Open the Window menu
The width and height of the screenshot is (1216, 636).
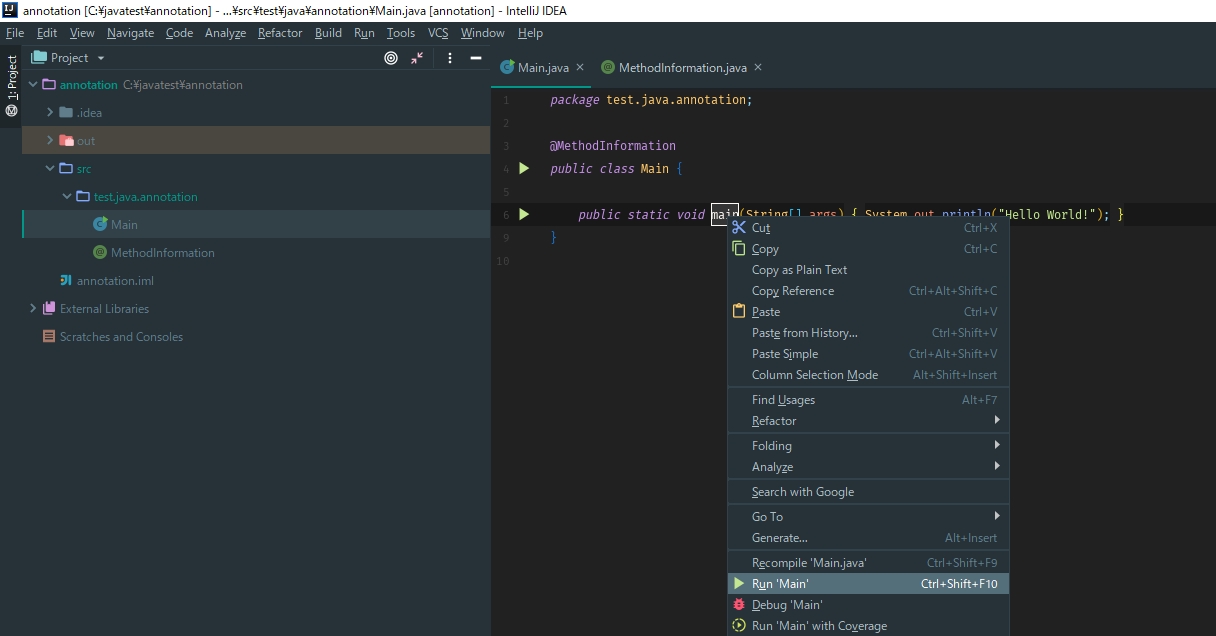point(483,33)
